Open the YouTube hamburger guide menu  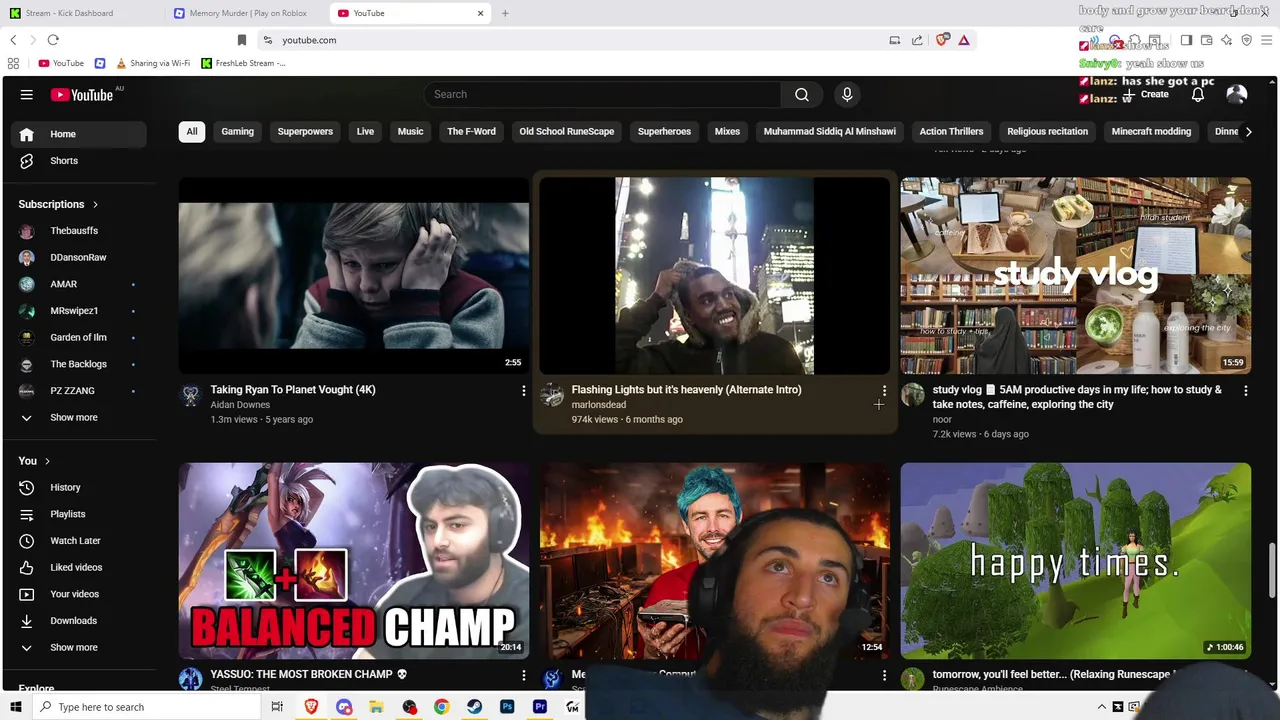(x=27, y=94)
